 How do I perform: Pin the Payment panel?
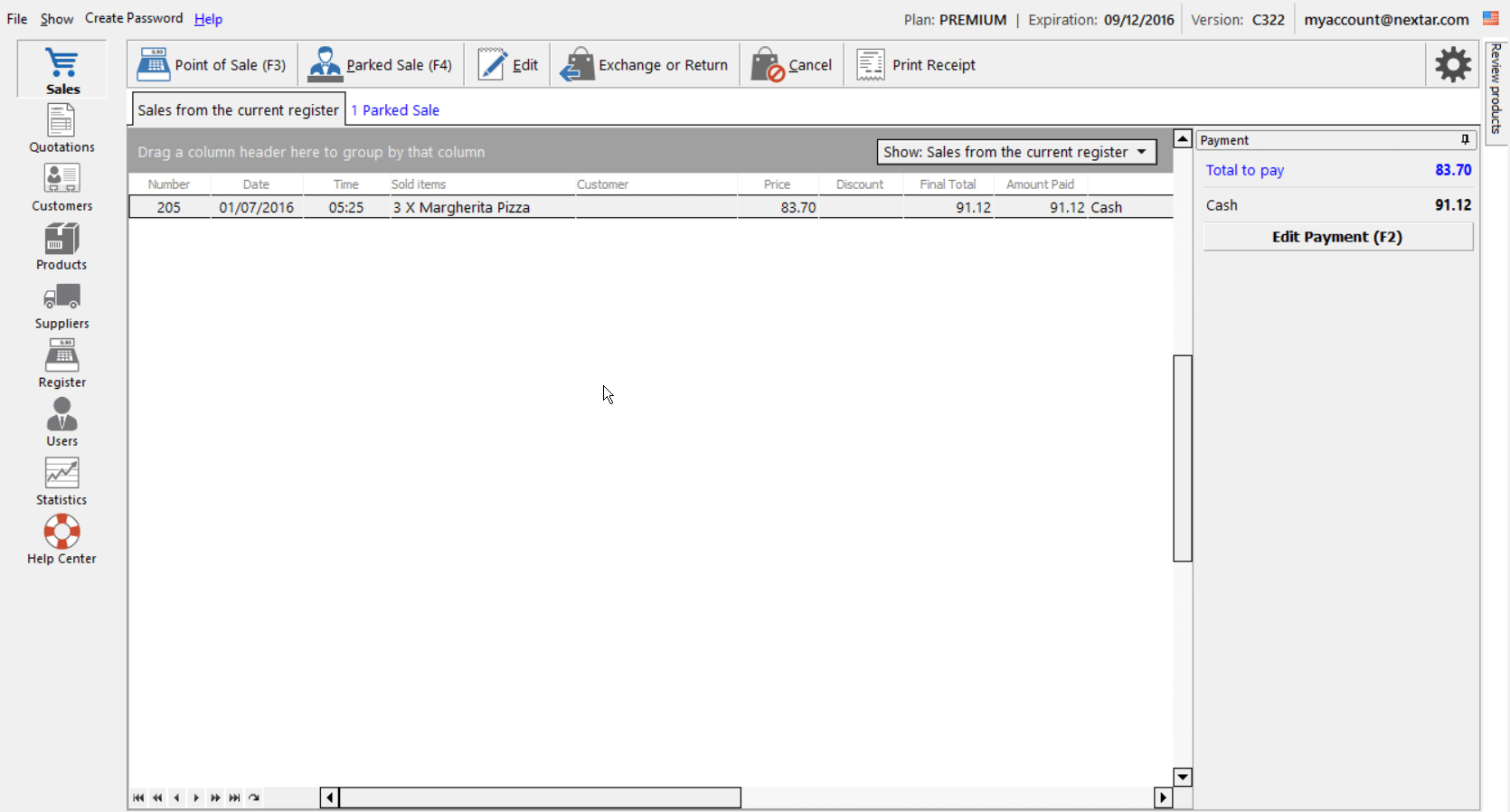coord(1465,140)
